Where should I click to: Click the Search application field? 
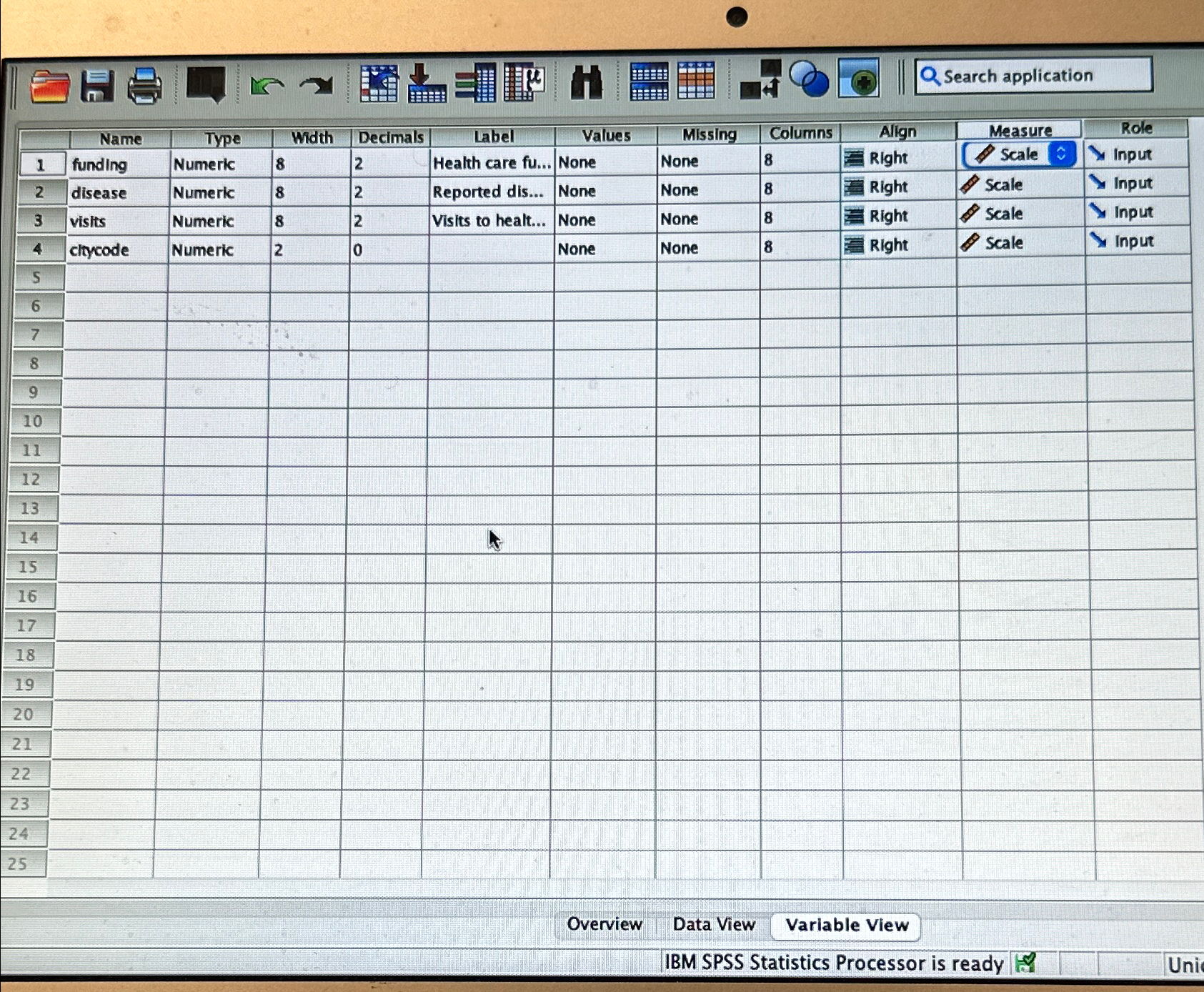[1033, 76]
